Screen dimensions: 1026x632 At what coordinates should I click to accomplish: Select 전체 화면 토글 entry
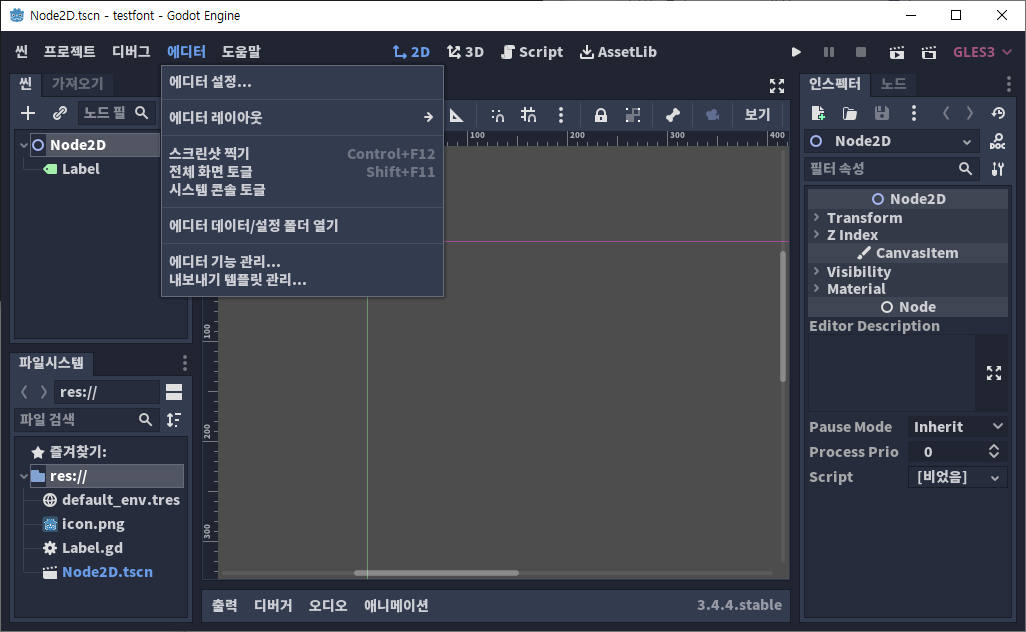click(302, 172)
